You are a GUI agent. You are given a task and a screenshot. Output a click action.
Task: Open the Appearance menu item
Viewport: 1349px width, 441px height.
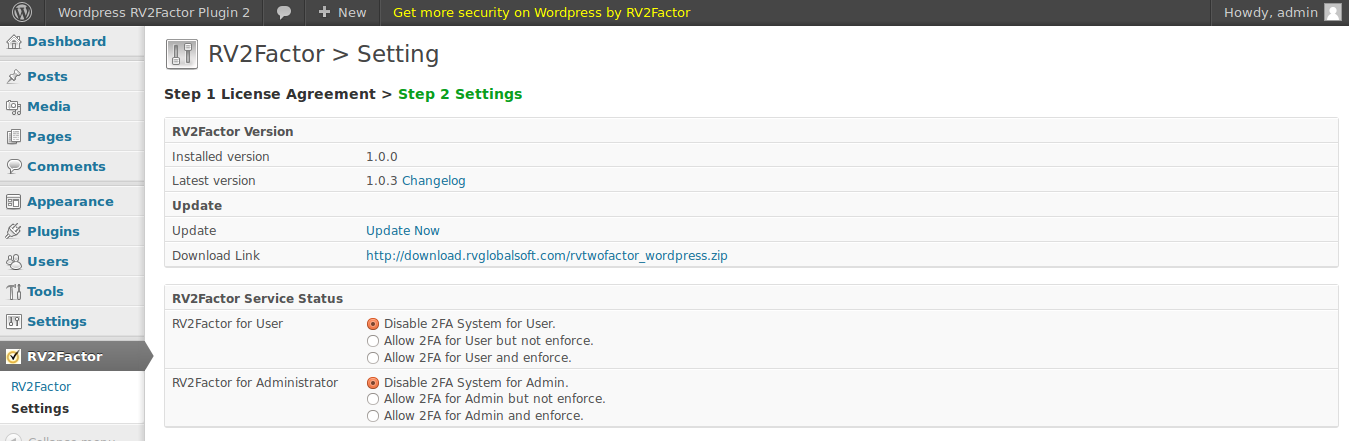(70, 202)
